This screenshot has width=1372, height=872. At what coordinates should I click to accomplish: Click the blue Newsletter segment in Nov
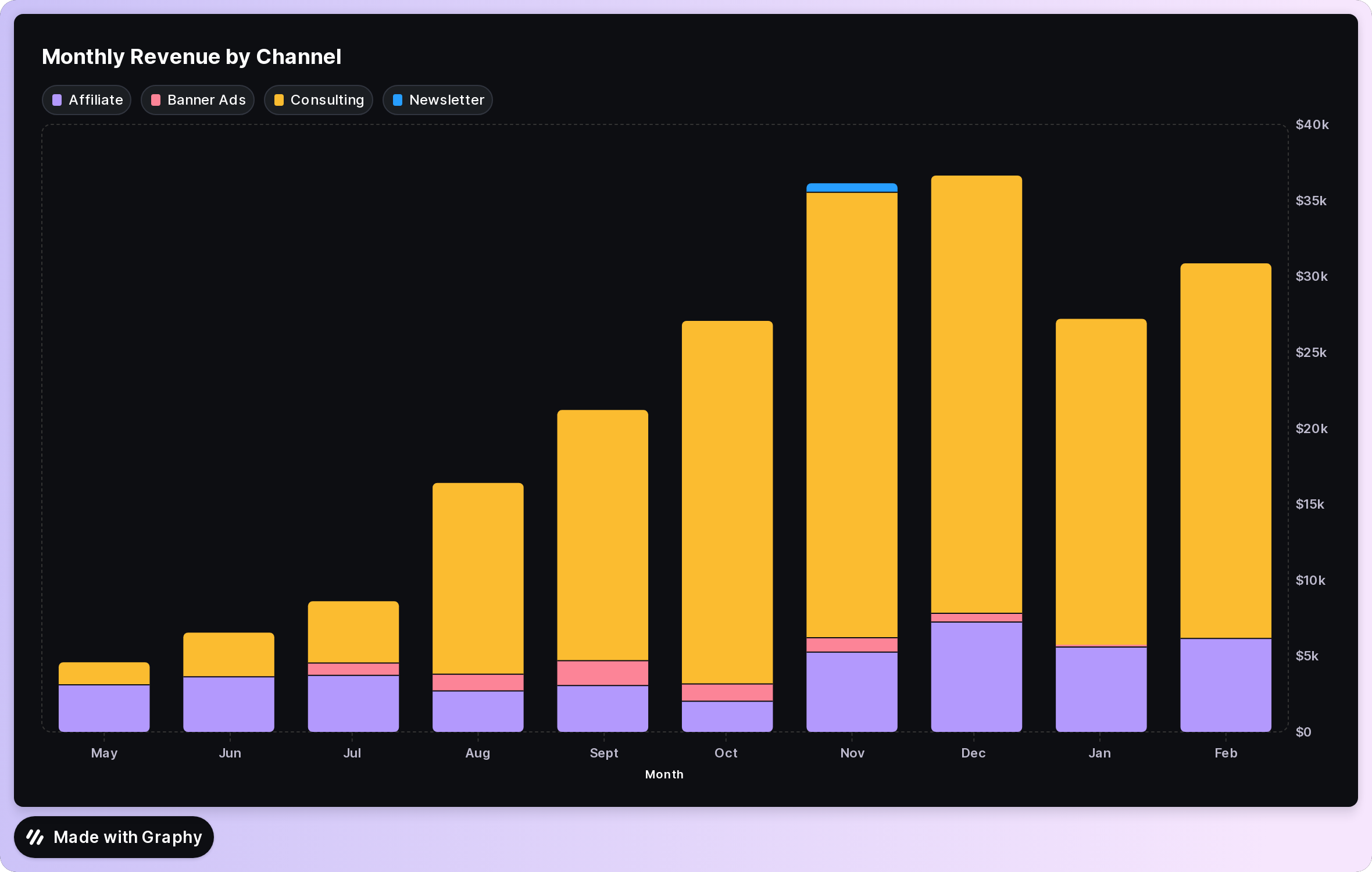coord(852,188)
